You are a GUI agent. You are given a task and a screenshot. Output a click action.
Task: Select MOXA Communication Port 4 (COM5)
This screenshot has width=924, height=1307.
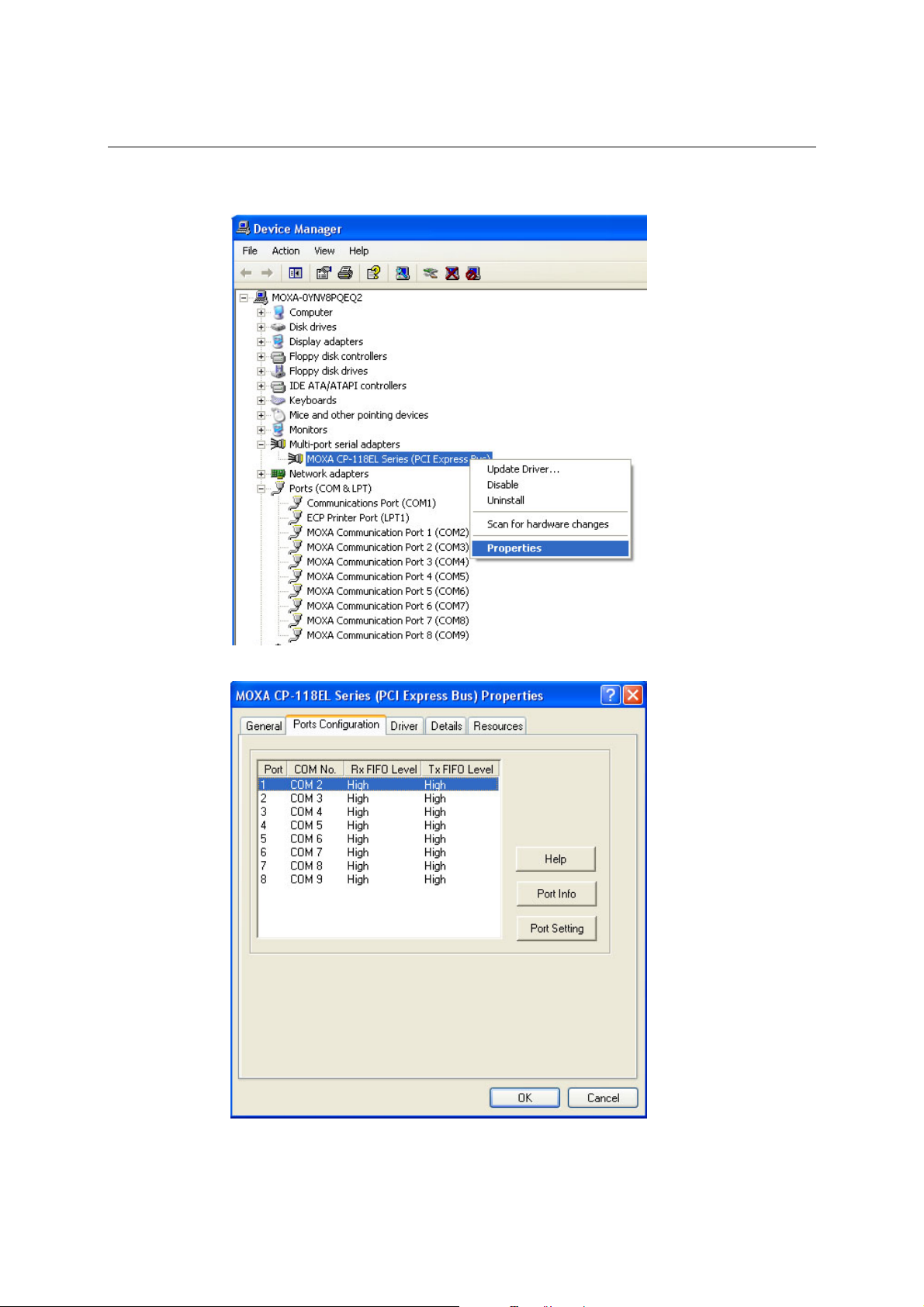click(x=388, y=577)
